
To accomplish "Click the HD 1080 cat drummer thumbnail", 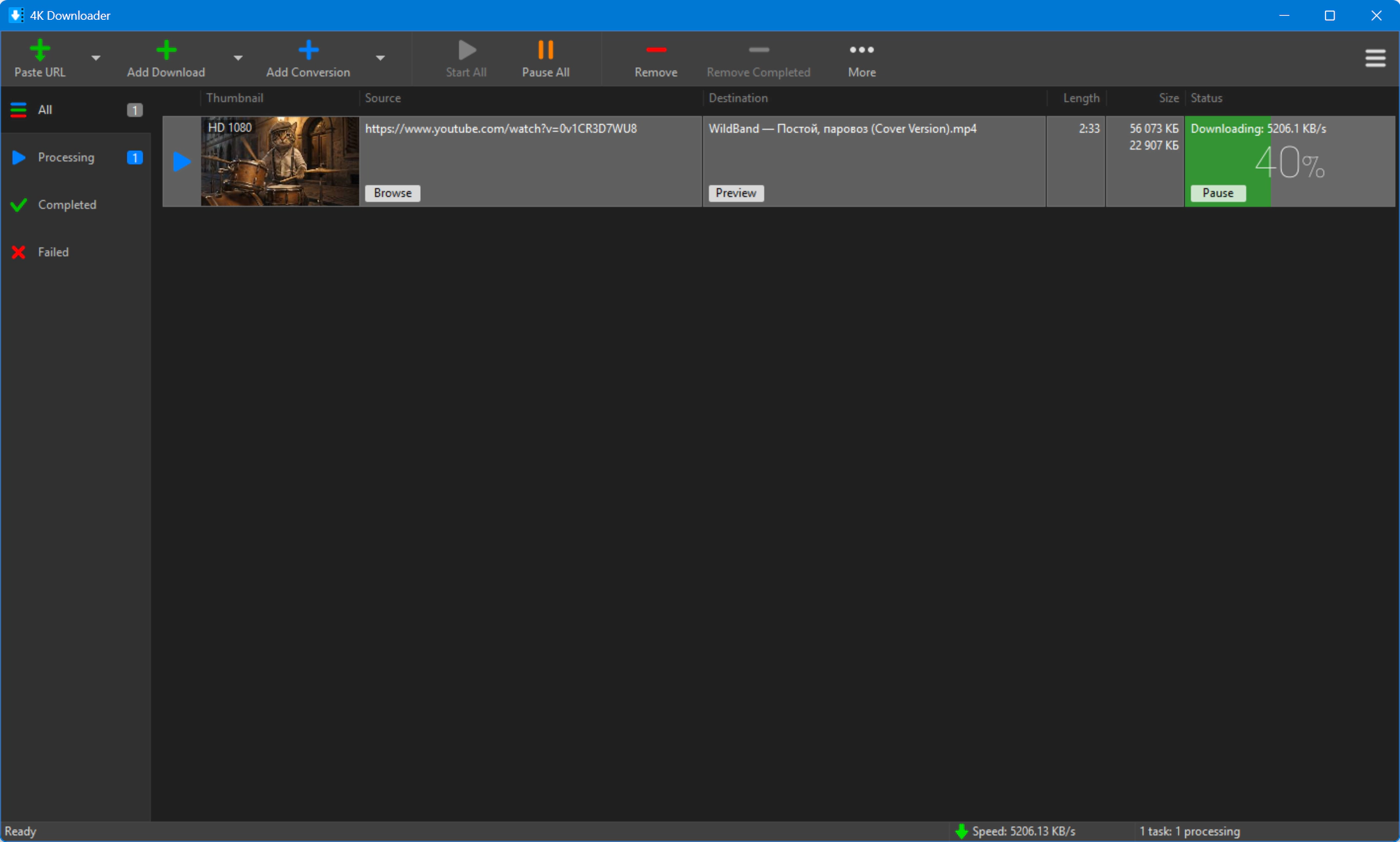I will point(280,161).
